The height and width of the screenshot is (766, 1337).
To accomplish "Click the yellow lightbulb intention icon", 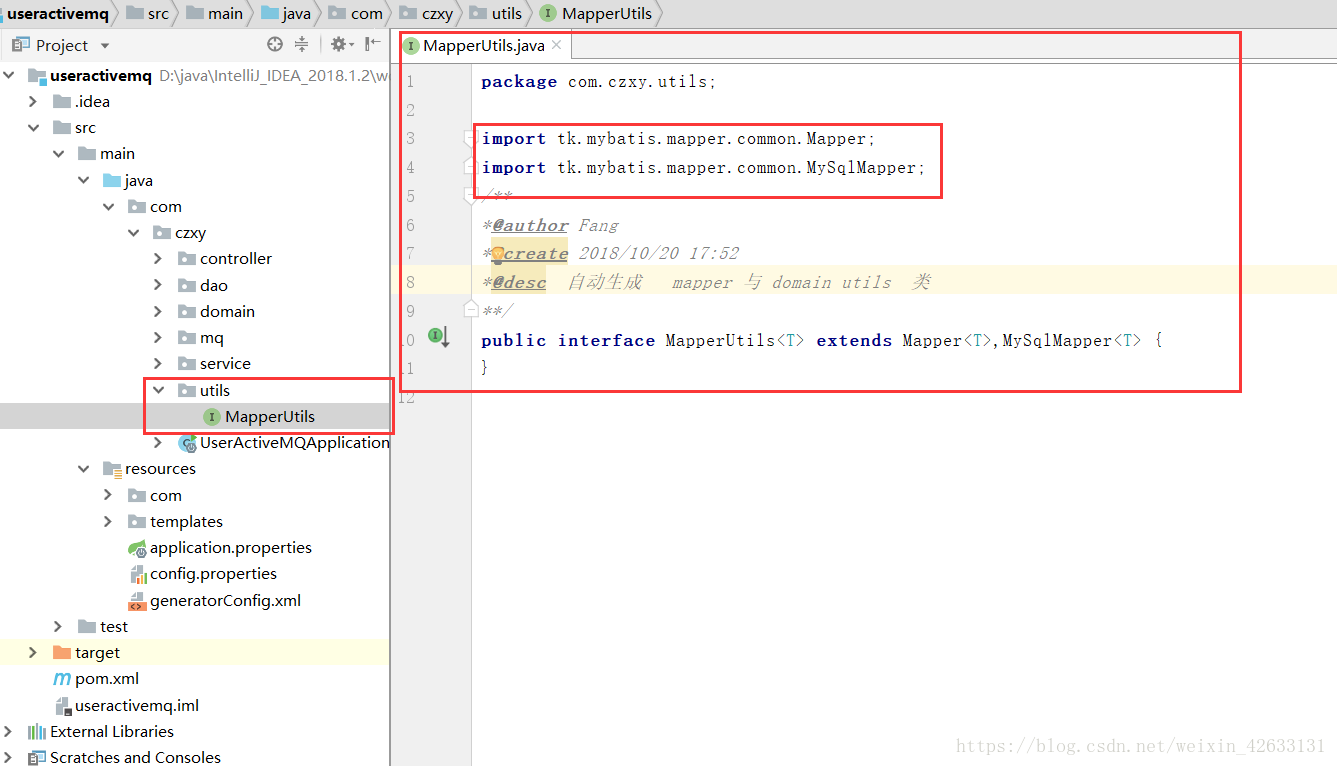I will pyautogui.click(x=497, y=254).
